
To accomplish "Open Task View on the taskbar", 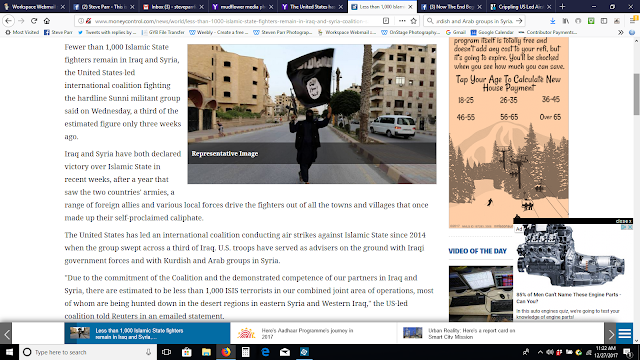I will click(x=167, y=352).
